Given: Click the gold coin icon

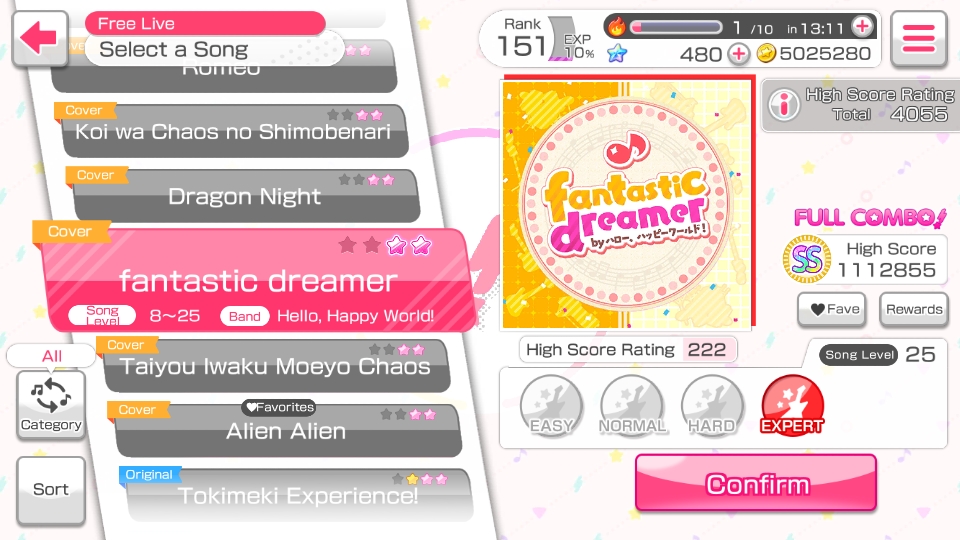Looking at the screenshot, I should 766,54.
